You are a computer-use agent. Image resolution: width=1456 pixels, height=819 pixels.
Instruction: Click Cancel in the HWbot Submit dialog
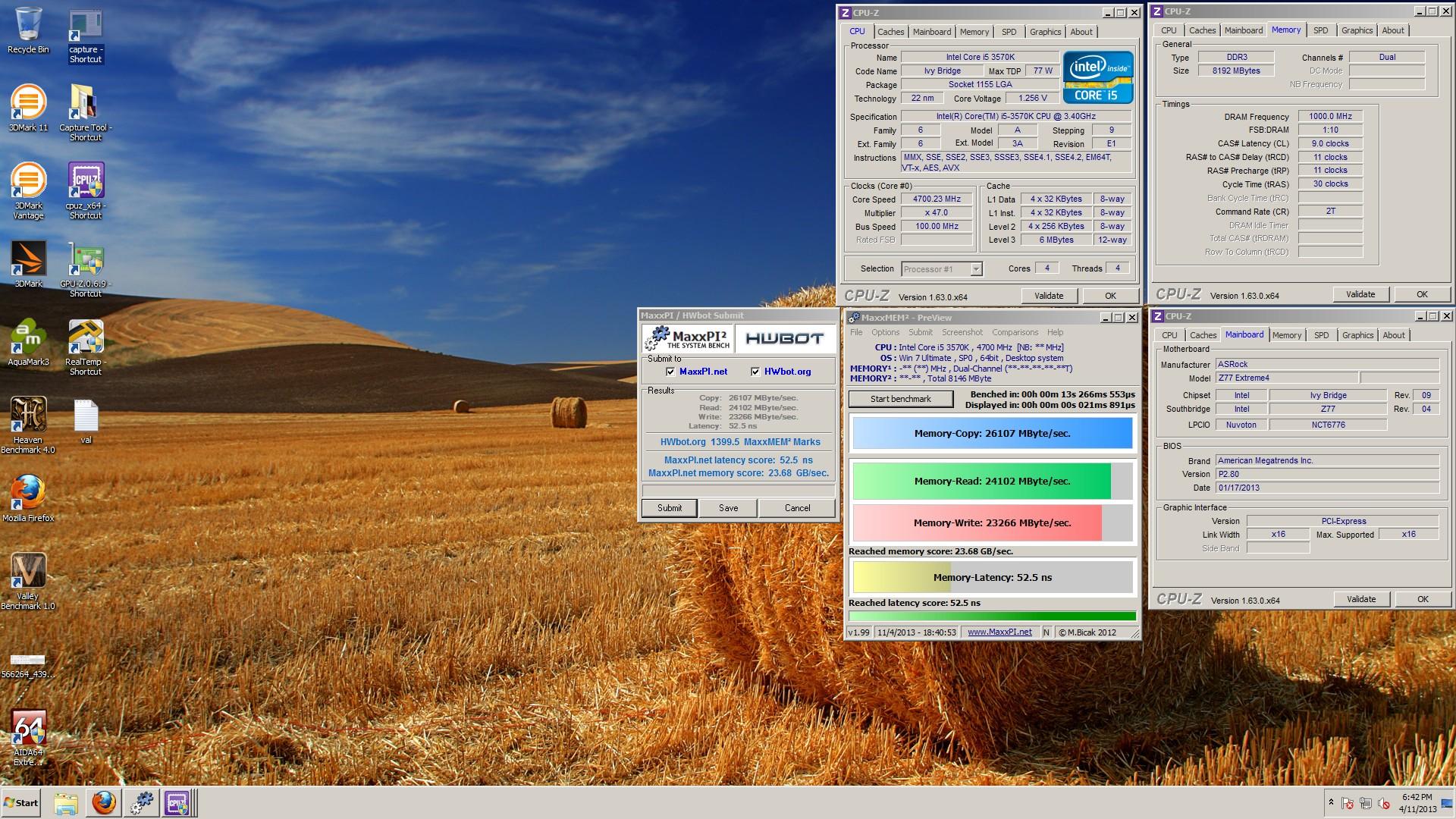[x=797, y=508]
